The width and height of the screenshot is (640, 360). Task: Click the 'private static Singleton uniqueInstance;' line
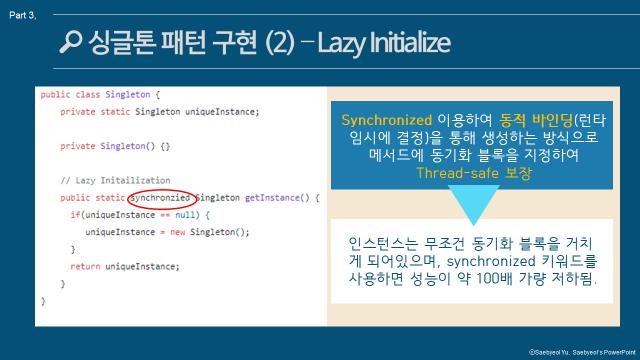coord(160,112)
